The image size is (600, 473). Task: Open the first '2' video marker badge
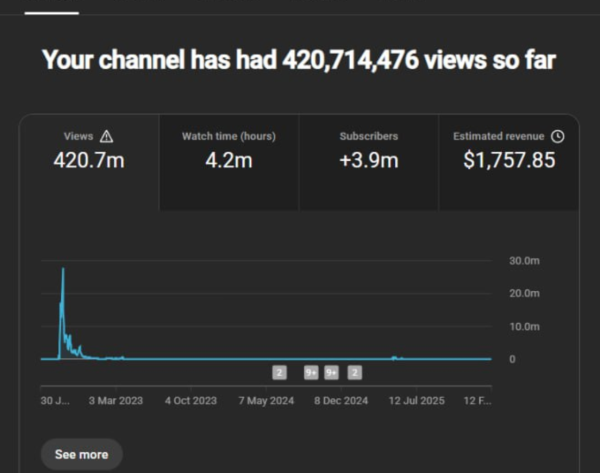click(x=280, y=373)
